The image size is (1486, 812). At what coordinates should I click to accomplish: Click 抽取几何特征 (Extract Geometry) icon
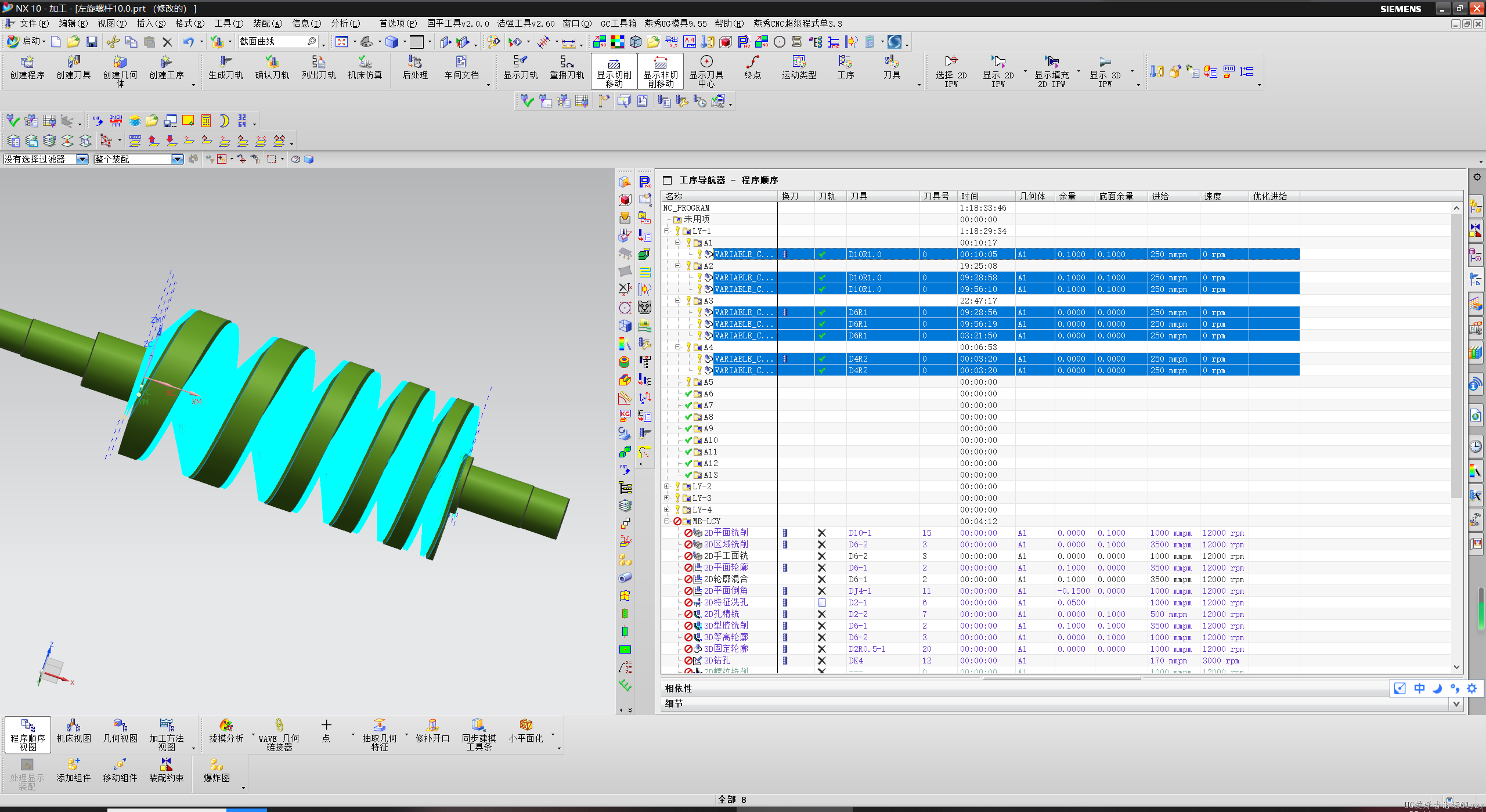[380, 735]
